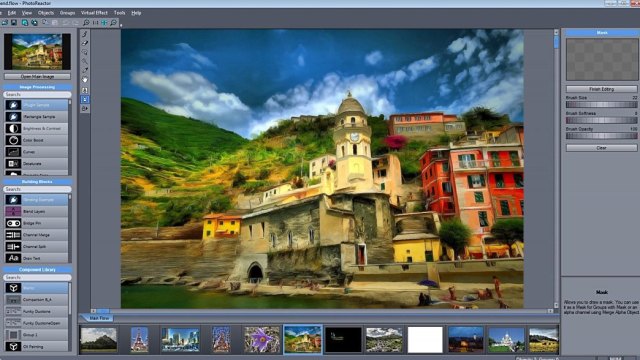The width and height of the screenshot is (640, 360).
Task: Open the Objects menu
Action: click(x=46, y=13)
